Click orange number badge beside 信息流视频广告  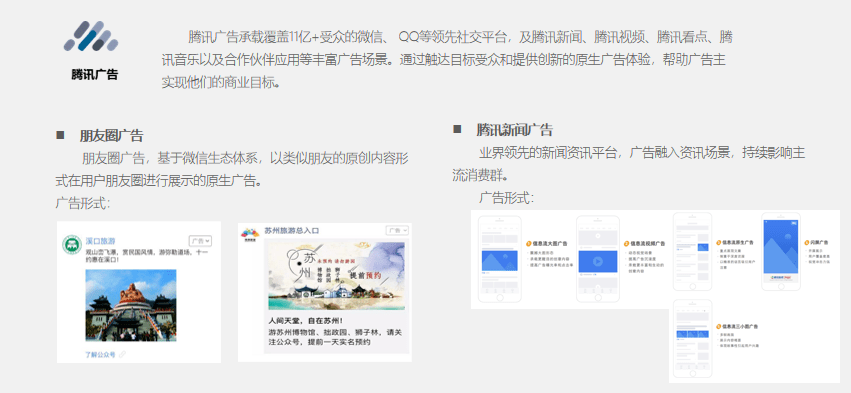[626, 244]
